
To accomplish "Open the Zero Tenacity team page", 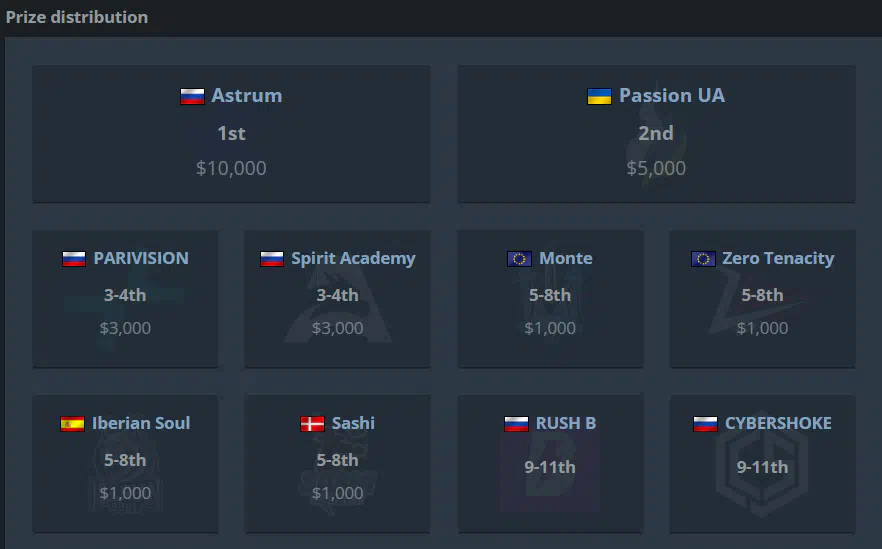I will (778, 259).
